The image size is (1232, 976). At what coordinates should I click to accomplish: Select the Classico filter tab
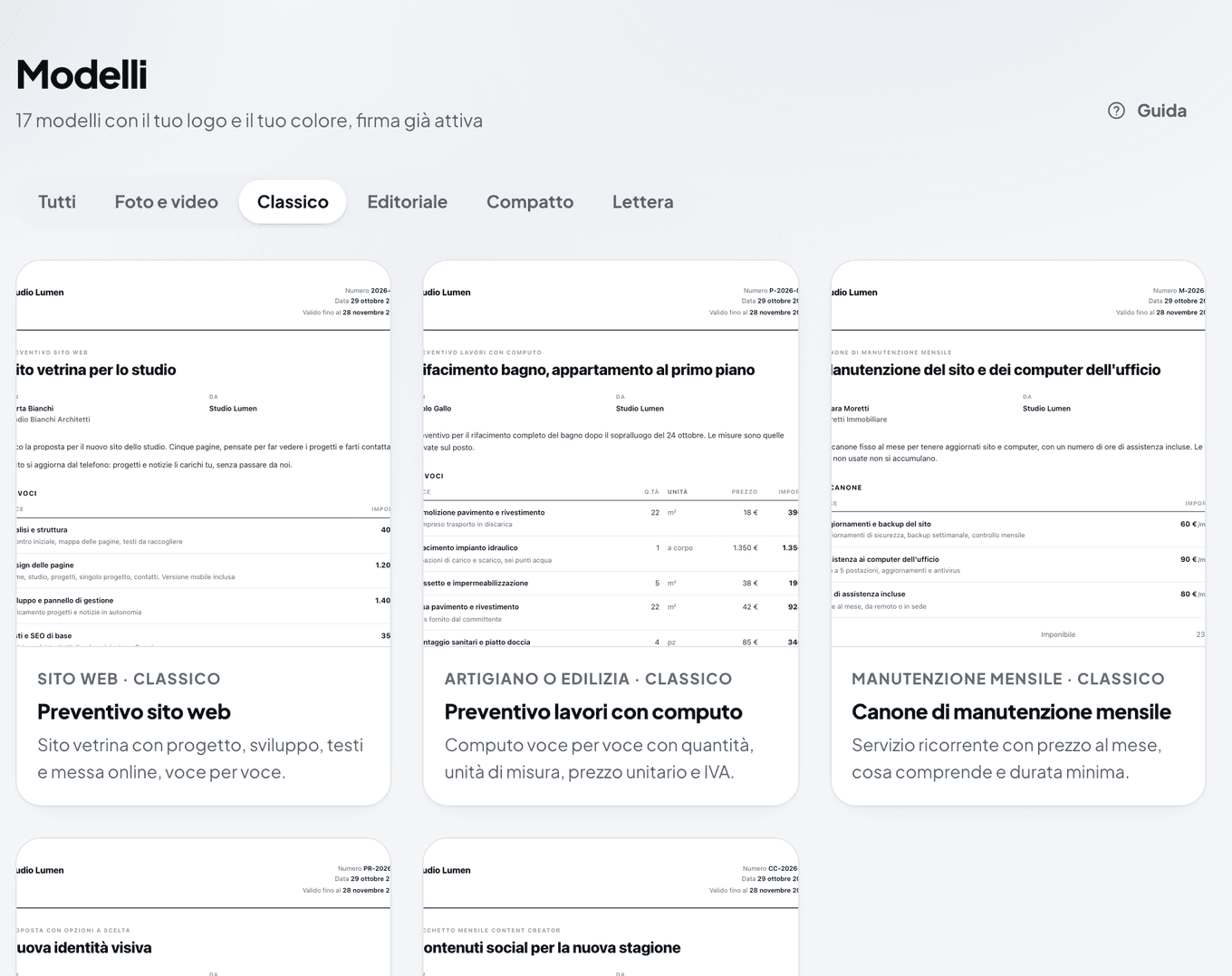click(x=293, y=202)
